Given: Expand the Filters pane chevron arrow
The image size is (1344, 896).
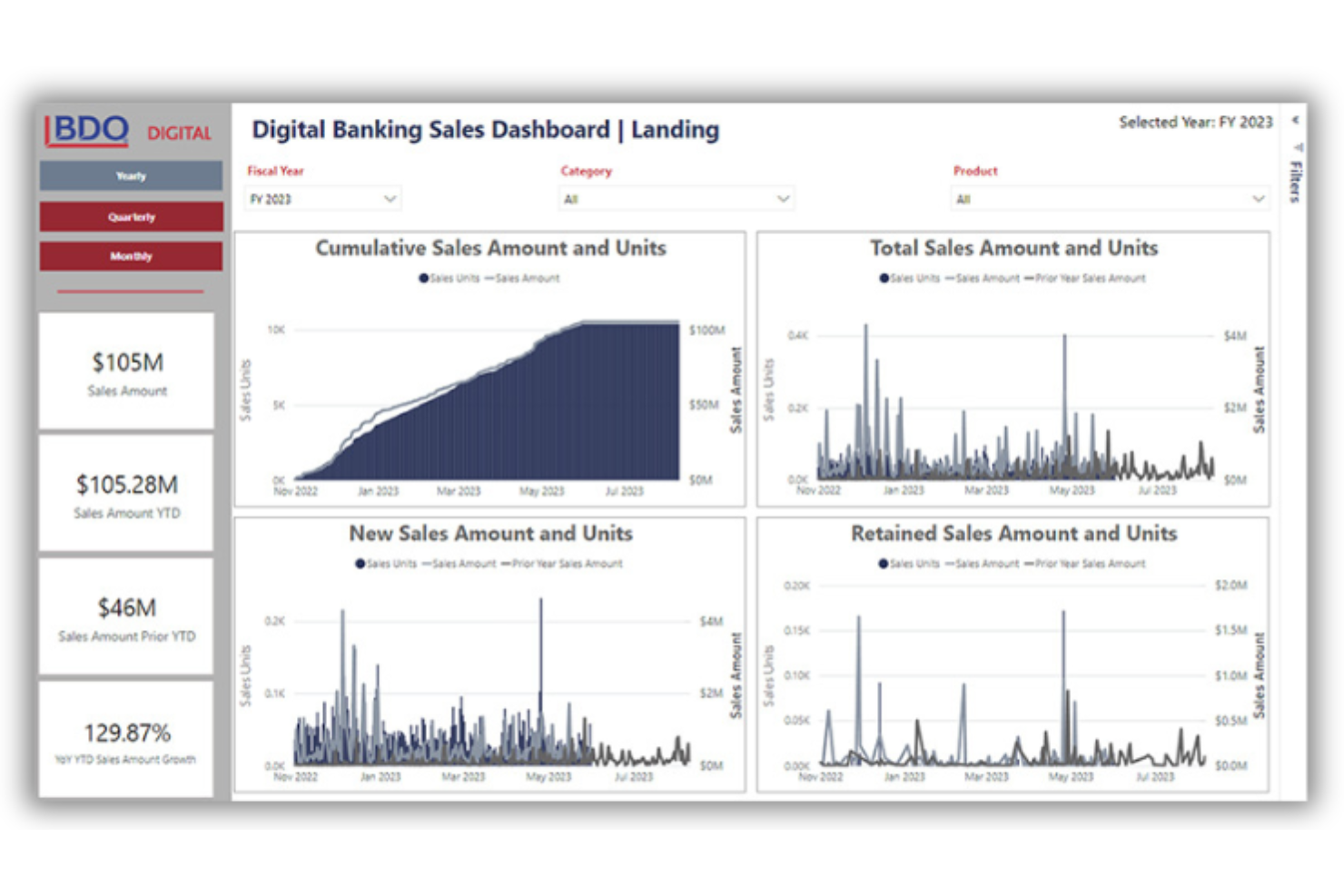Looking at the screenshot, I should (x=1296, y=120).
